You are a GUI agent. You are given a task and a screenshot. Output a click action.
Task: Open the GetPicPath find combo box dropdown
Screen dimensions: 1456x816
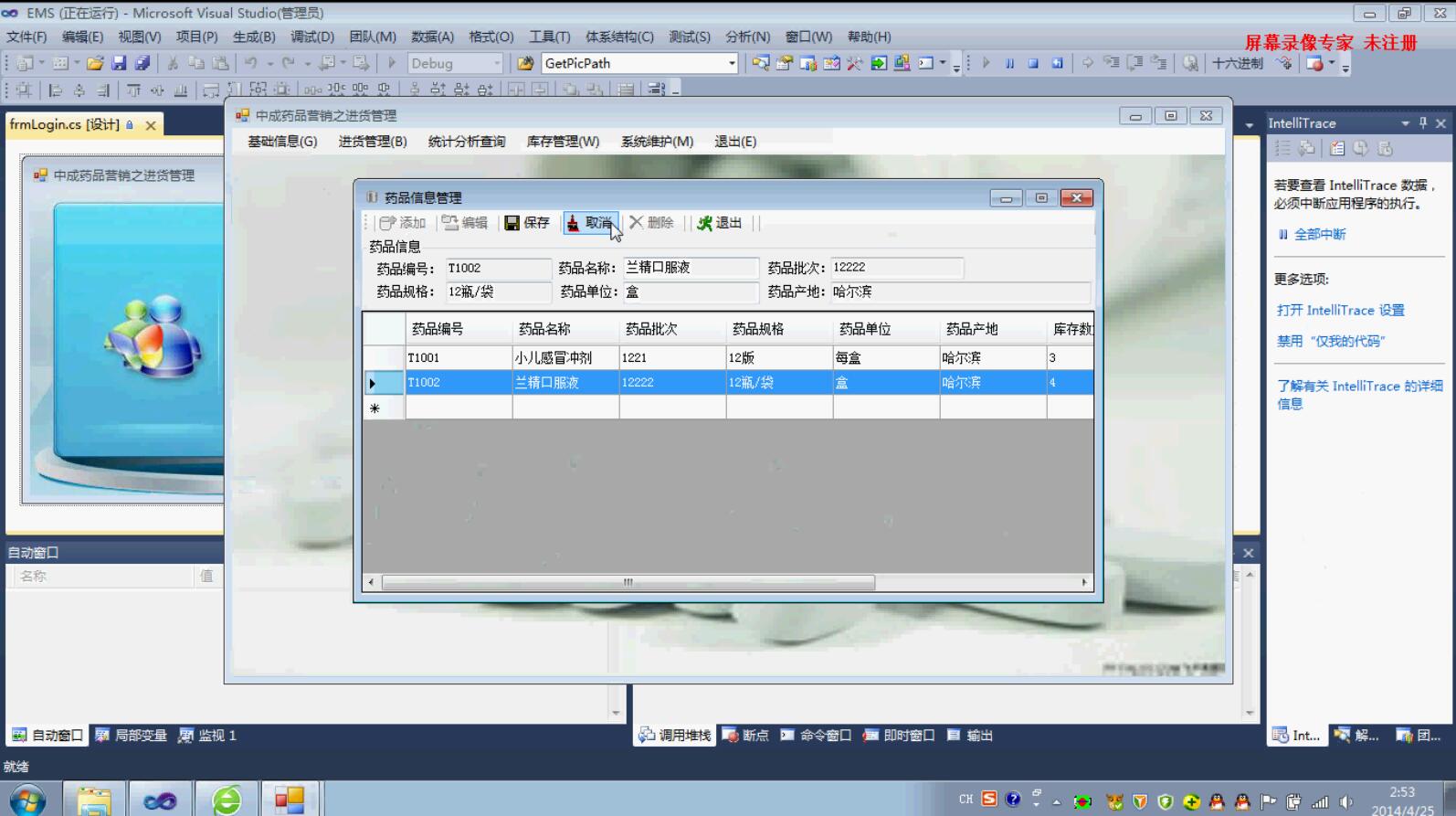[x=732, y=63]
